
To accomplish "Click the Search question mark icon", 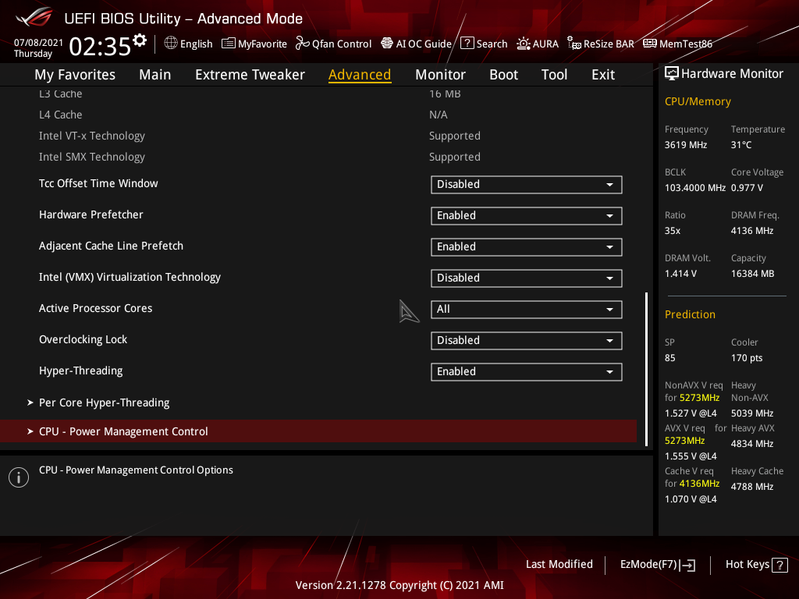I will point(467,43).
